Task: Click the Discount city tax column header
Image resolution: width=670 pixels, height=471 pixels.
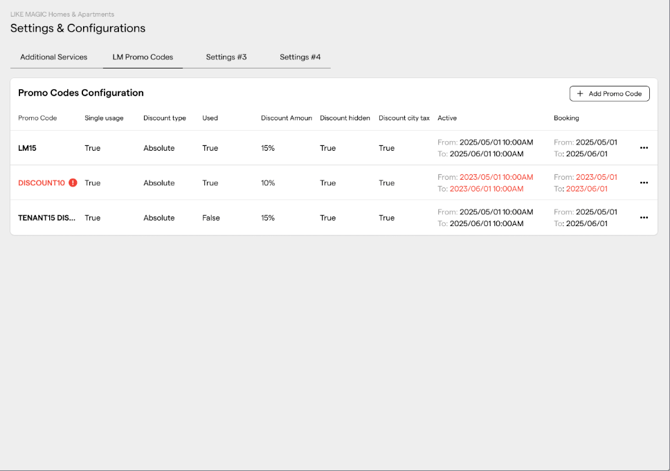Action: point(404,118)
